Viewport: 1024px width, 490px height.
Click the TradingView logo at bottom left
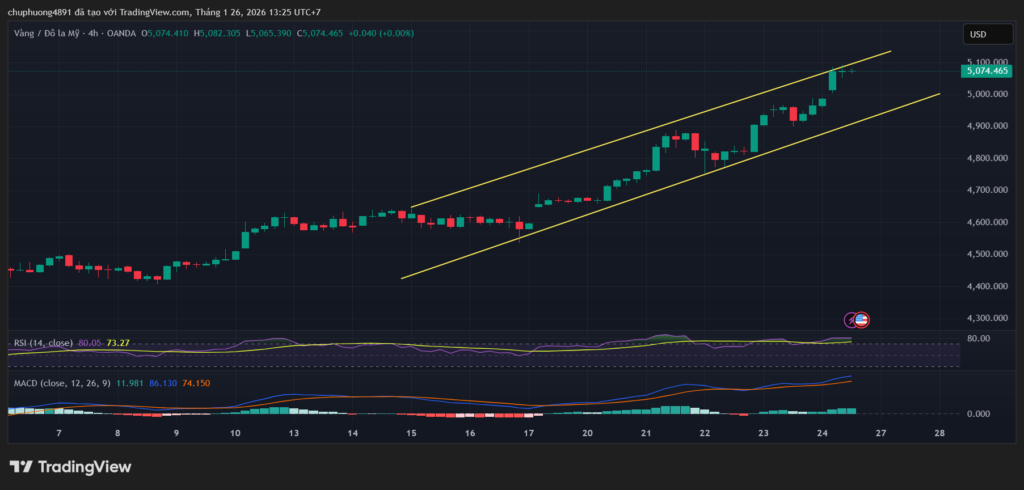point(70,467)
